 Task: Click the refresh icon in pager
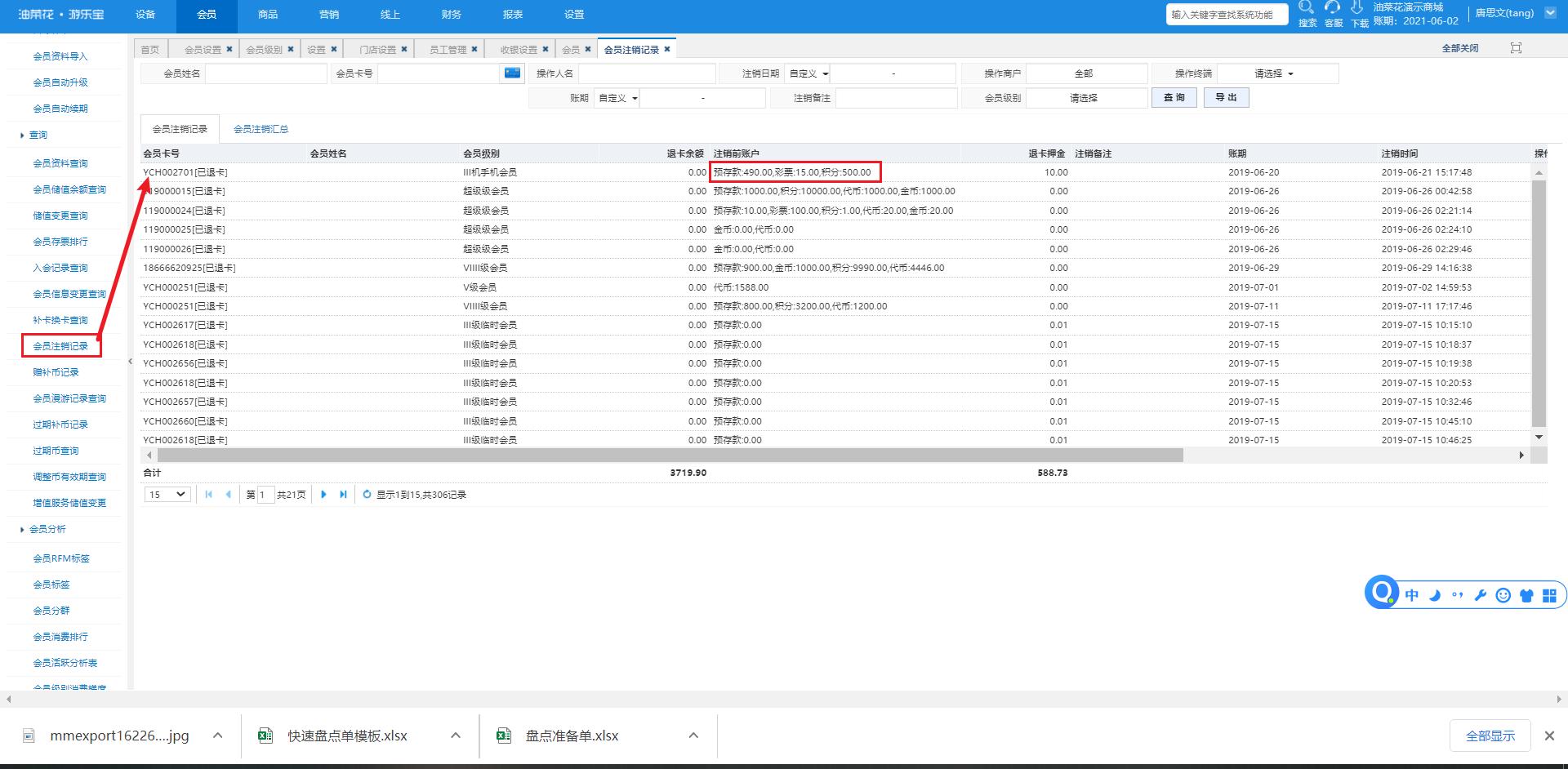(367, 495)
